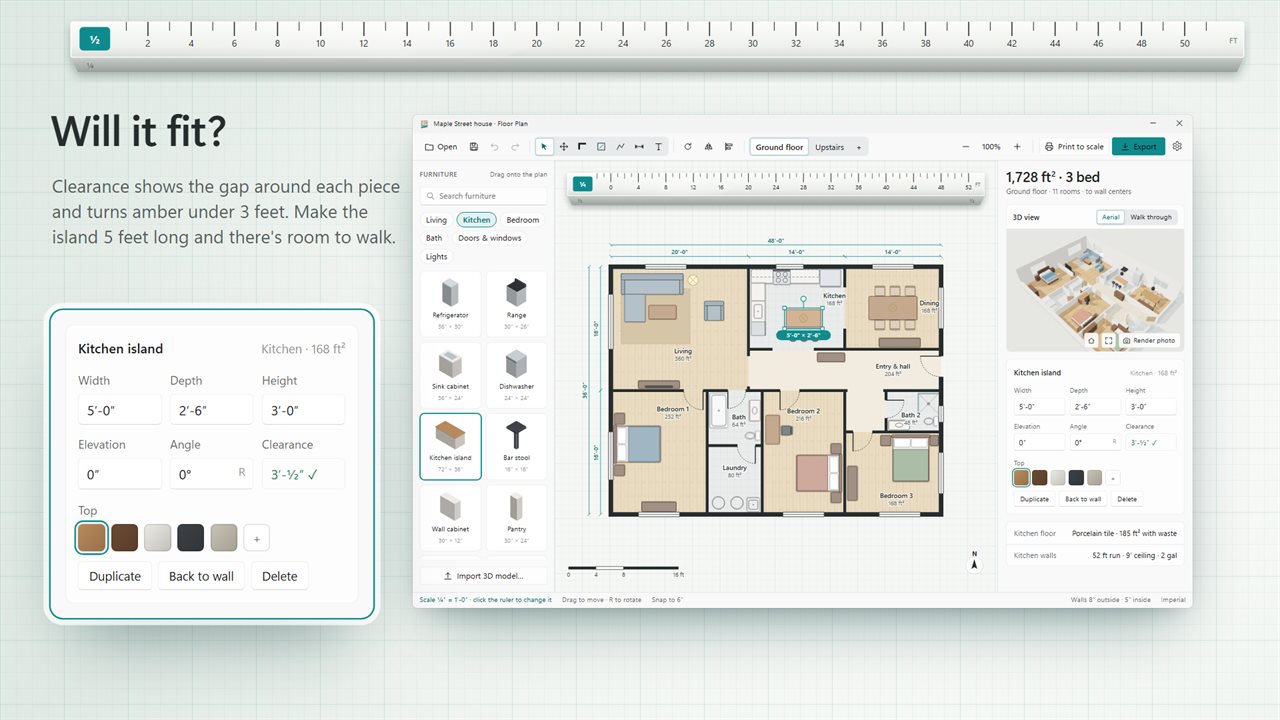Image resolution: width=1280 pixels, height=720 pixels.
Task: Pick the dark brown top swatch in app panel
Action: click(1039, 478)
